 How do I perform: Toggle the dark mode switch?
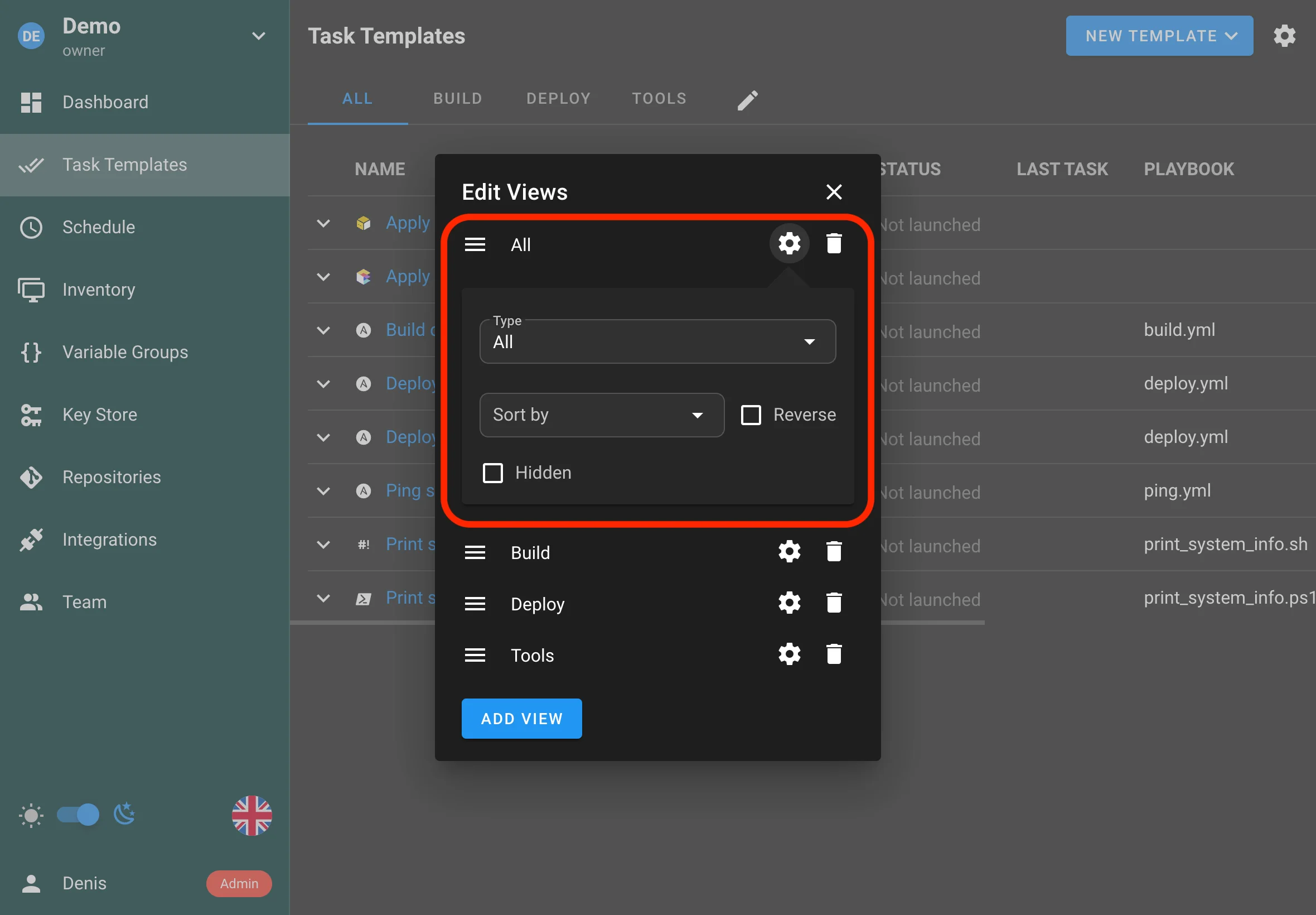click(79, 815)
